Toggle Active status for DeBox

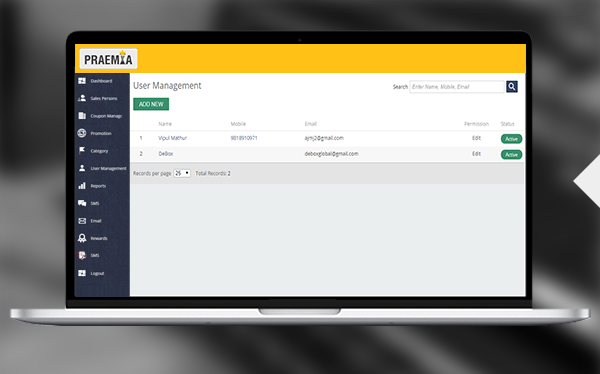tap(511, 155)
